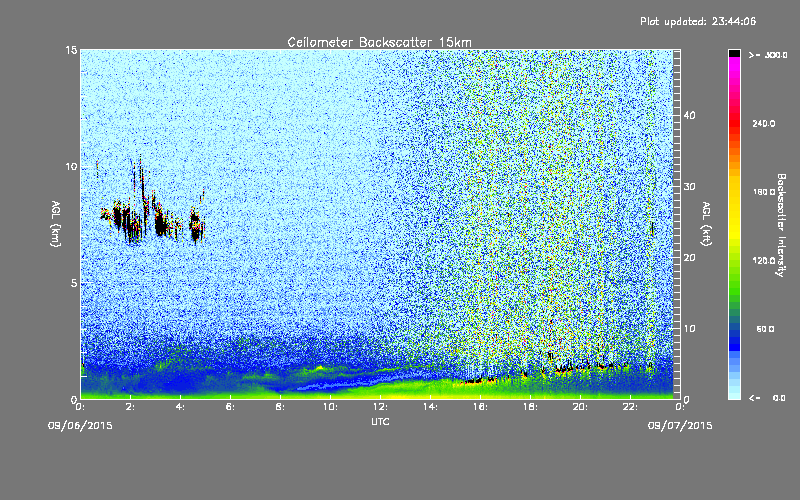Viewport: 800px width, 500px height.
Task: Click the '40' tick on the kft axis
Action: point(689,116)
